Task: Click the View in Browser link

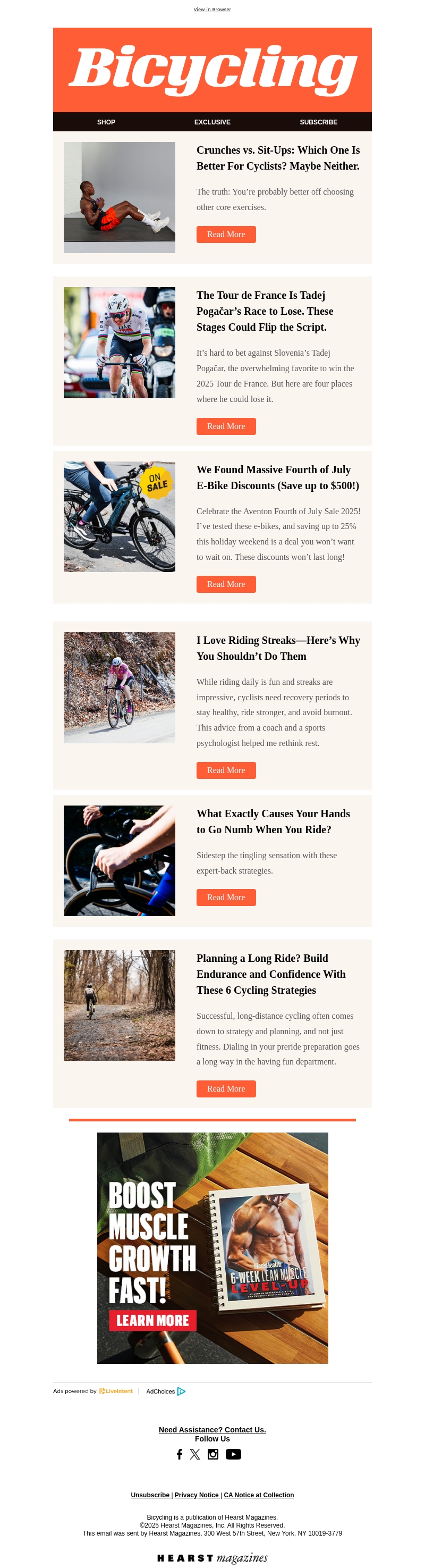Action: (x=212, y=9)
